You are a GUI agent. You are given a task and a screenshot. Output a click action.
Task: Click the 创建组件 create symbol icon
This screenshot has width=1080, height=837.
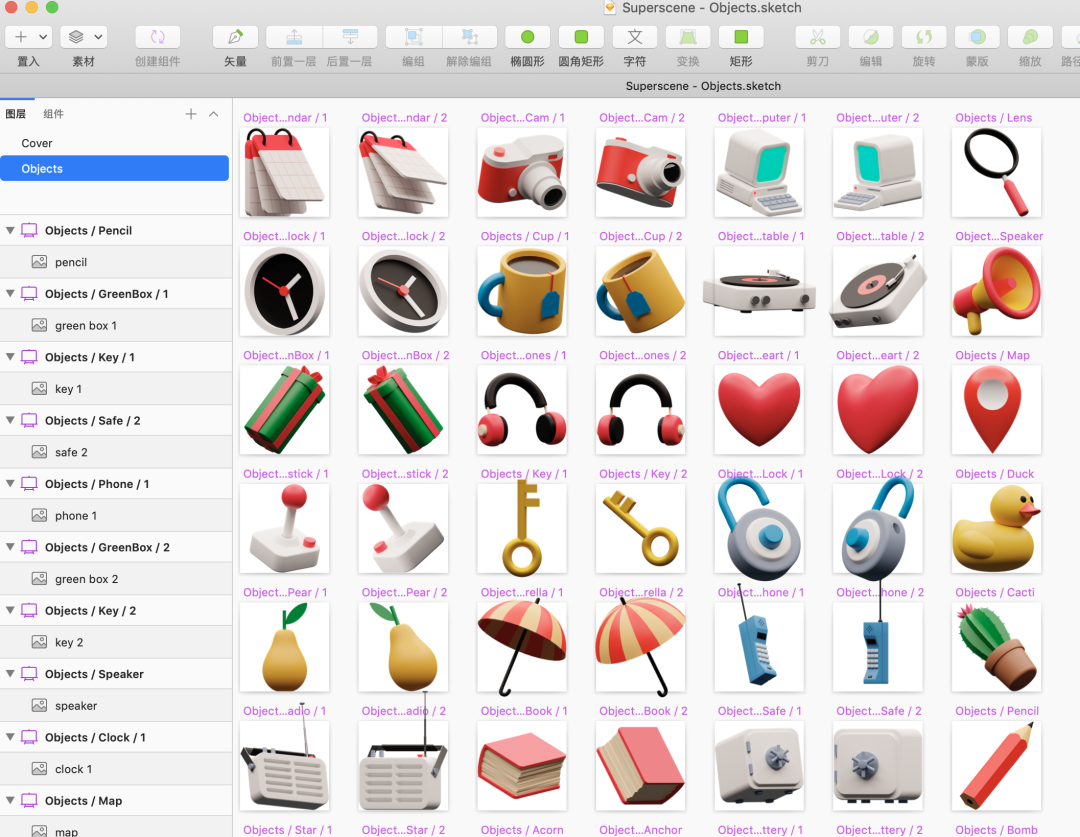[158, 37]
